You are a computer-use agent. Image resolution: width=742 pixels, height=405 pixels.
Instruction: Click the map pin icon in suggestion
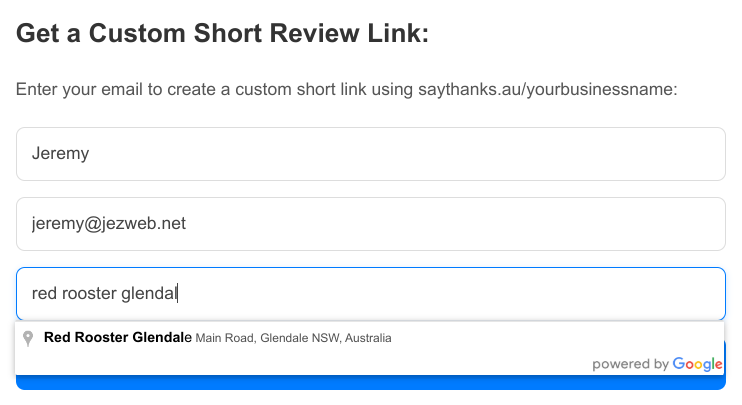(29, 338)
